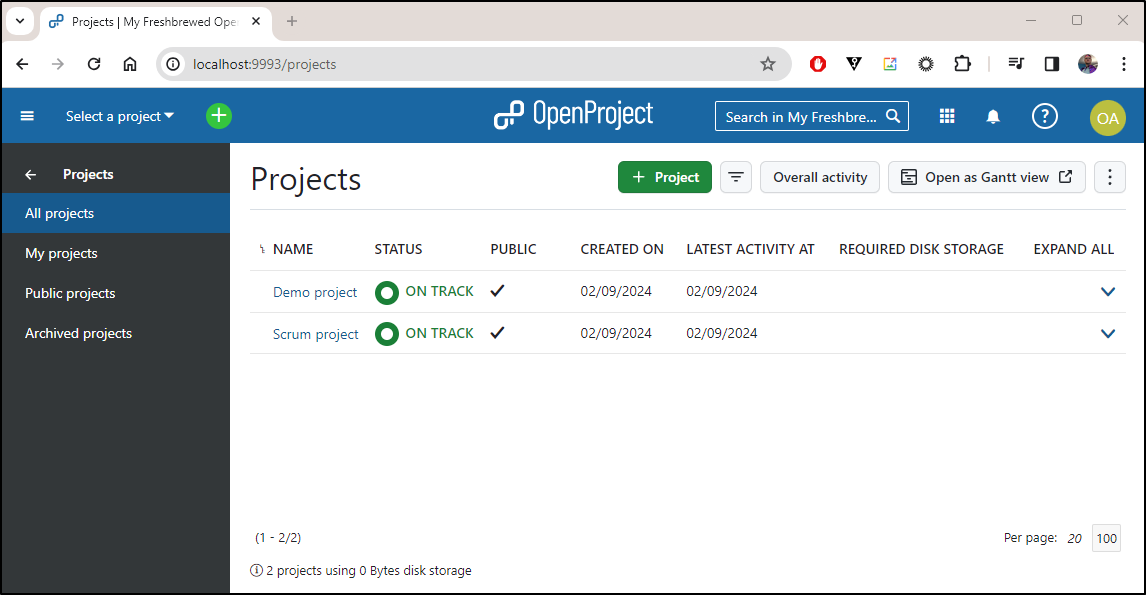This screenshot has height=595, width=1146.
Task: Open the Demo project link
Action: coord(315,292)
